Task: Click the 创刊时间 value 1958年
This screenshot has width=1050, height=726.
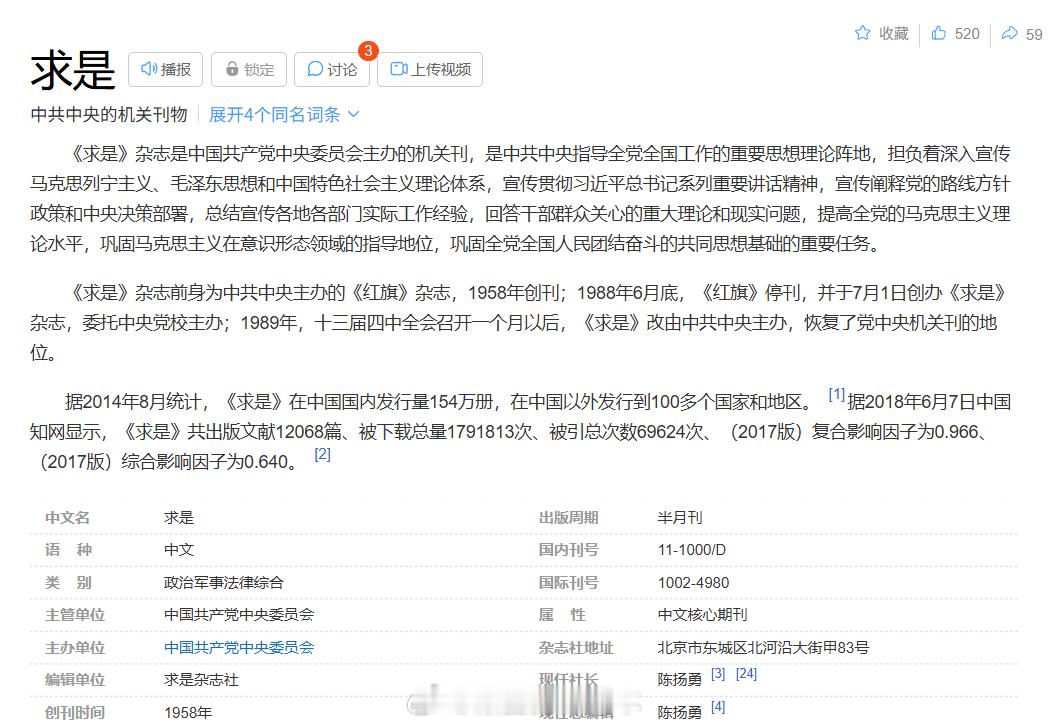Action: pyautogui.click(x=188, y=713)
